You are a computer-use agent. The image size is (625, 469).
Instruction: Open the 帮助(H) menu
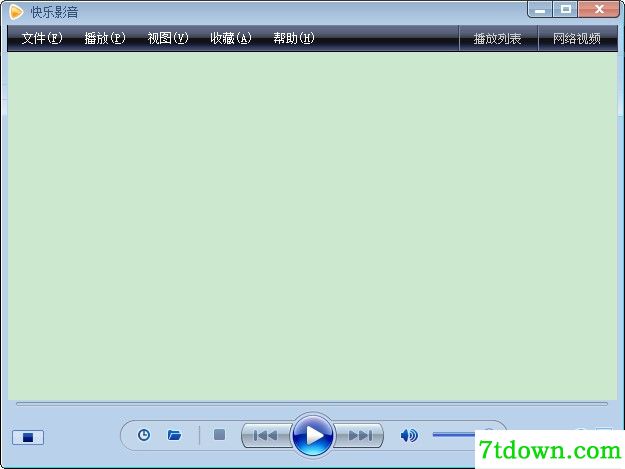[294, 38]
